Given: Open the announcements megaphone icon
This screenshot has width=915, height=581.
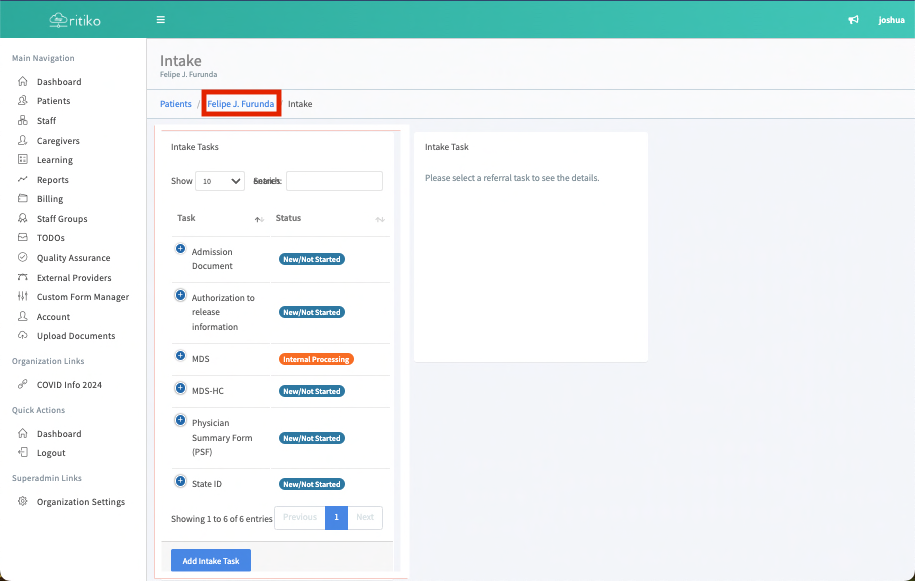Looking at the screenshot, I should tap(853, 20).
